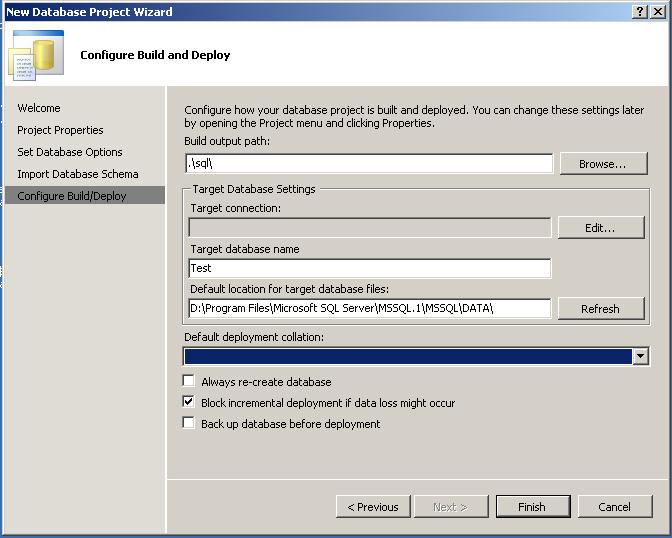Click the Default deployment collation label

(254, 337)
